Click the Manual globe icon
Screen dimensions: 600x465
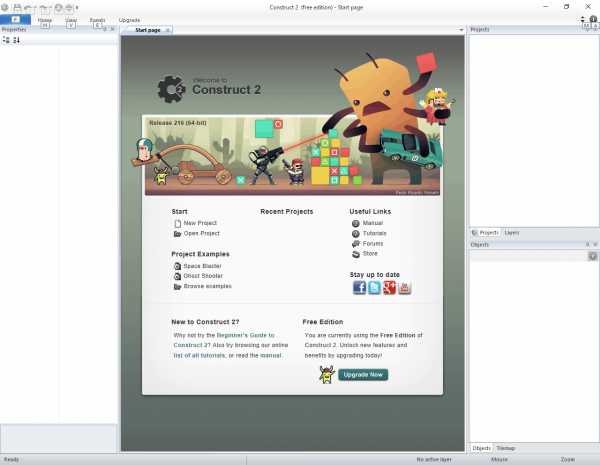coord(355,223)
